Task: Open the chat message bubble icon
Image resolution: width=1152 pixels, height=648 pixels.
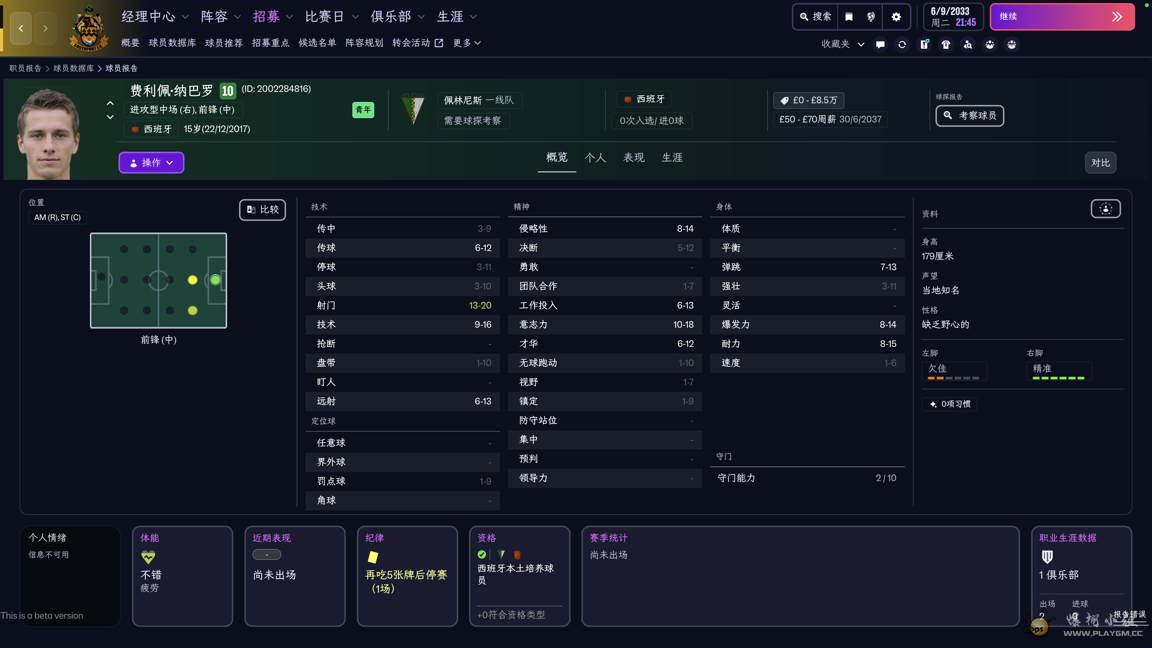Action: (x=880, y=45)
